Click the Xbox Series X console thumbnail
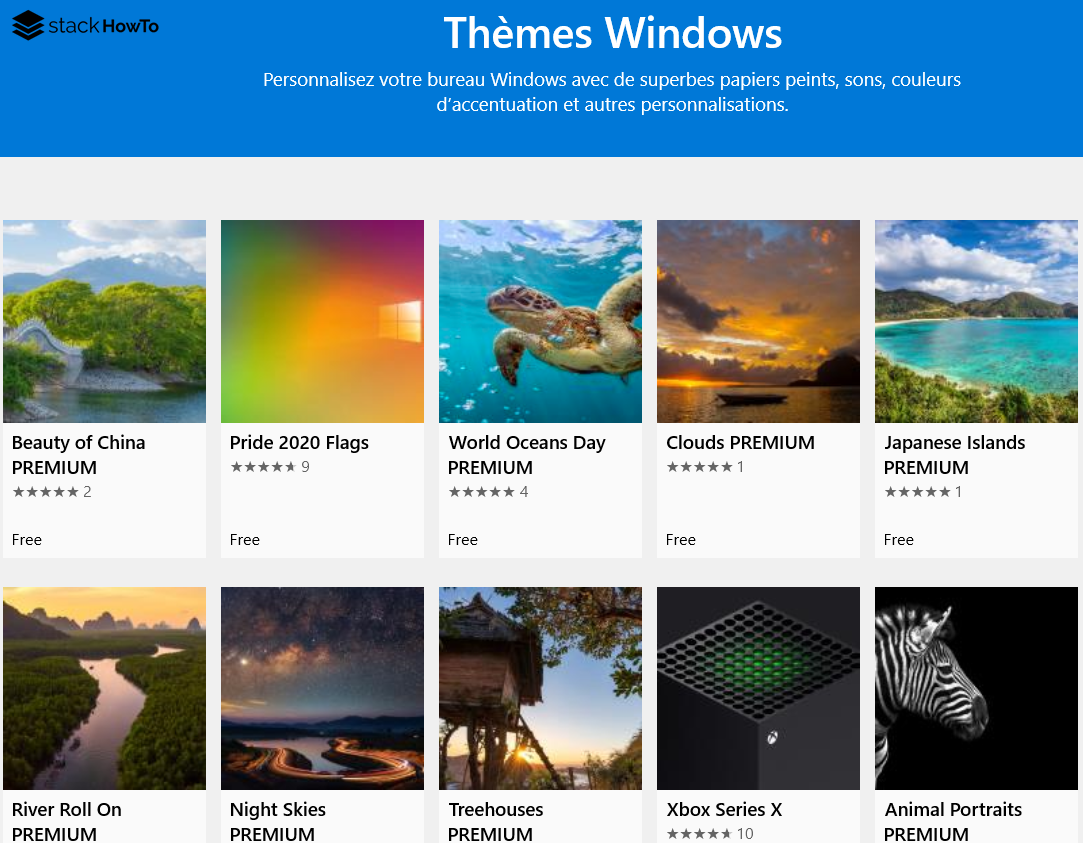Image resolution: width=1083 pixels, height=843 pixels. 757,687
